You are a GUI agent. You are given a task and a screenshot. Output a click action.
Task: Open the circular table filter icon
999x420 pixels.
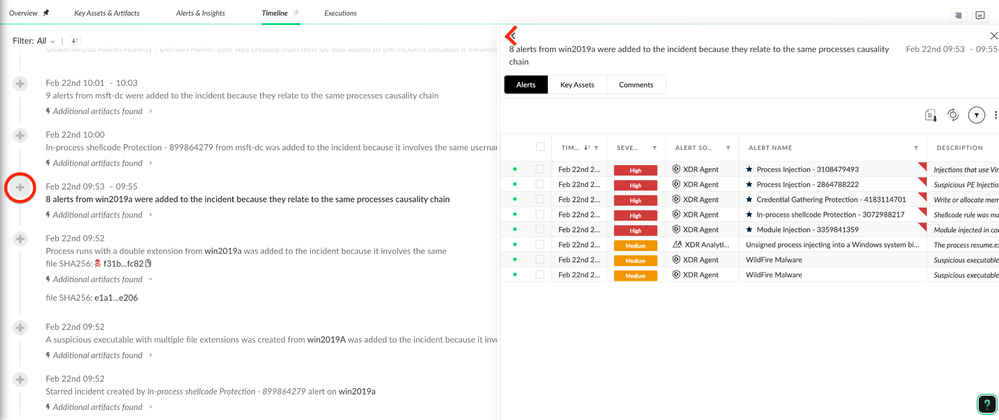click(977, 116)
